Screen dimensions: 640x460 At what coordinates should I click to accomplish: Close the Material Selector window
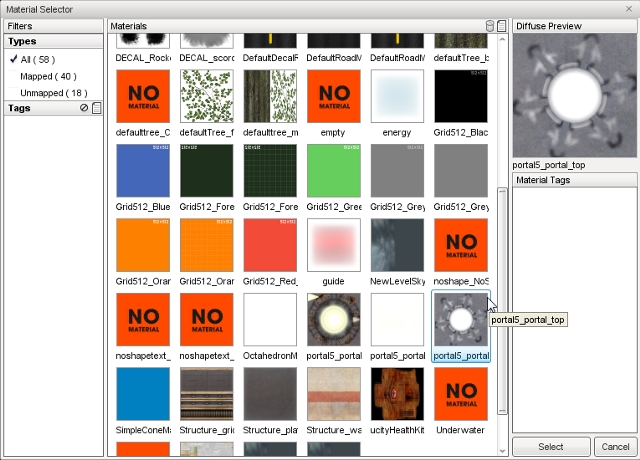click(627, 8)
